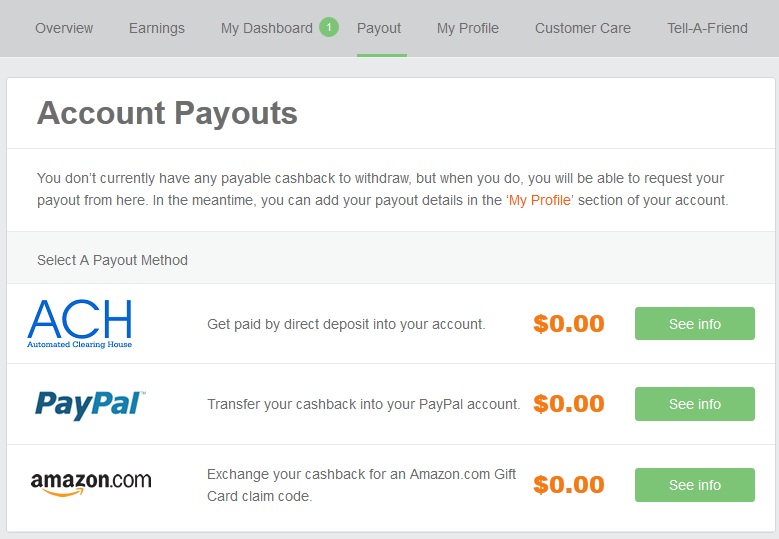779x539 pixels.
Task: Switch to the Earnings tab
Action: [x=157, y=28]
